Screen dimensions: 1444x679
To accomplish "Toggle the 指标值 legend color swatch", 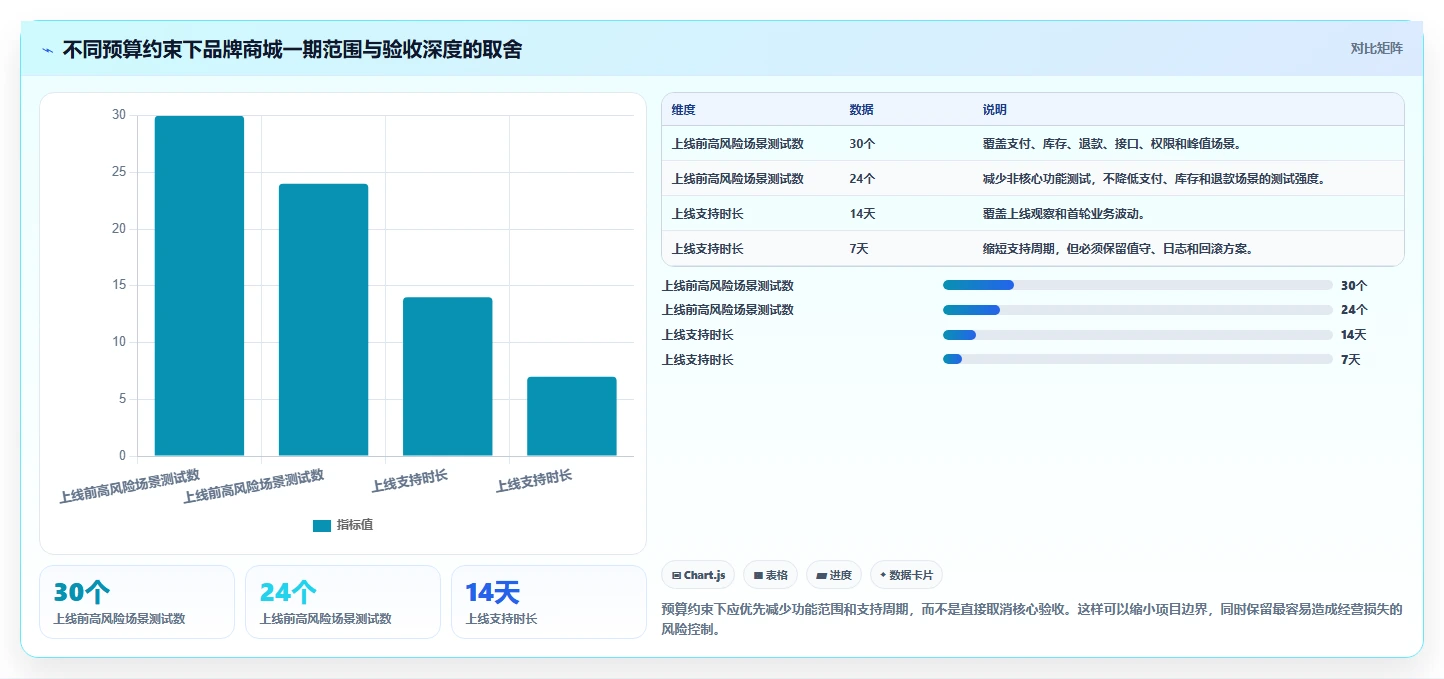I will 322,526.
